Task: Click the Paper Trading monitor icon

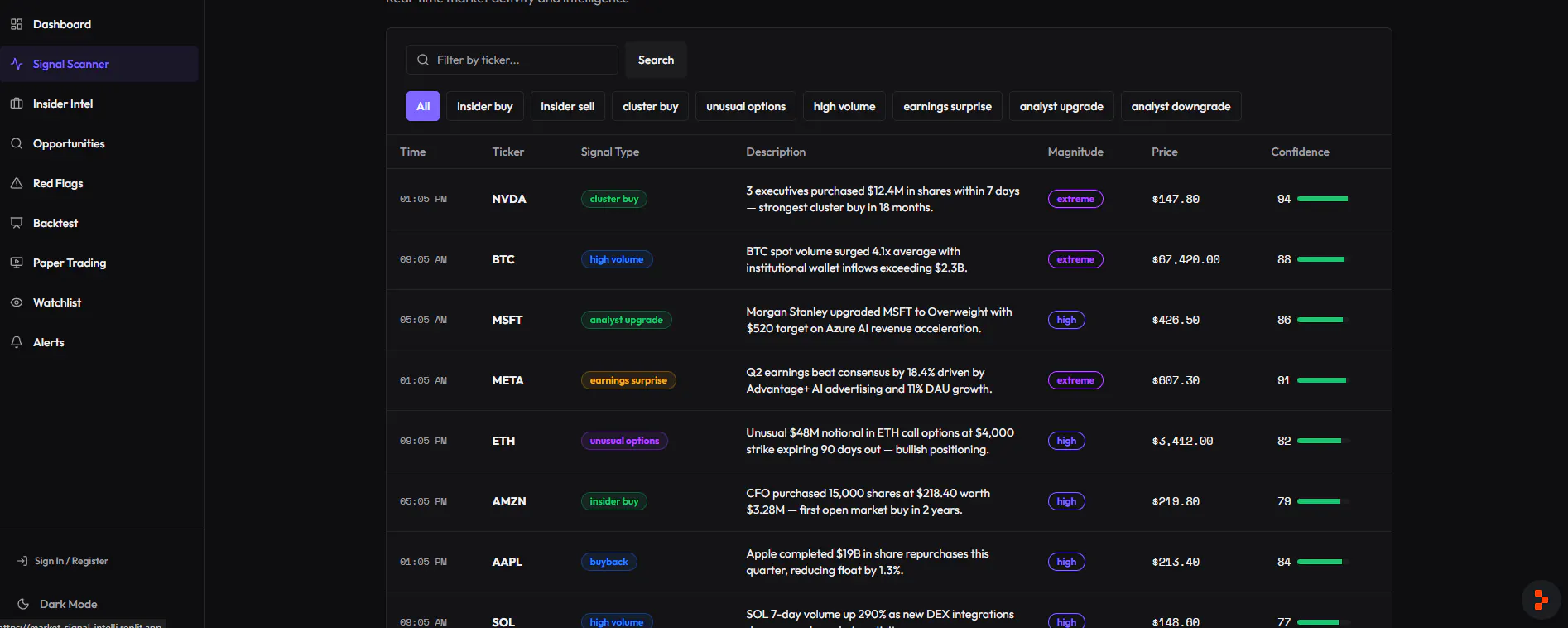Action: coord(17,263)
